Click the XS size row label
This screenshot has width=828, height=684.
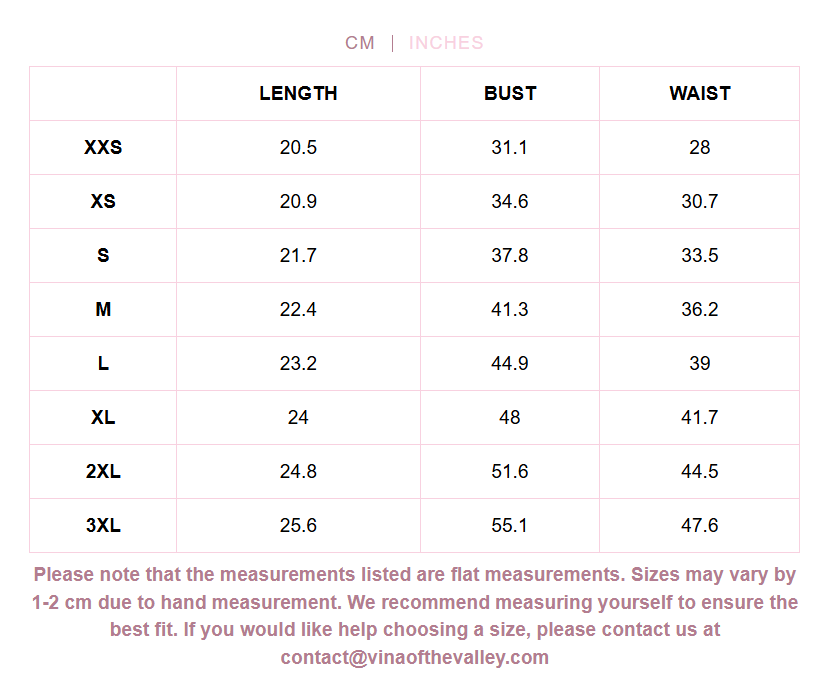point(103,201)
